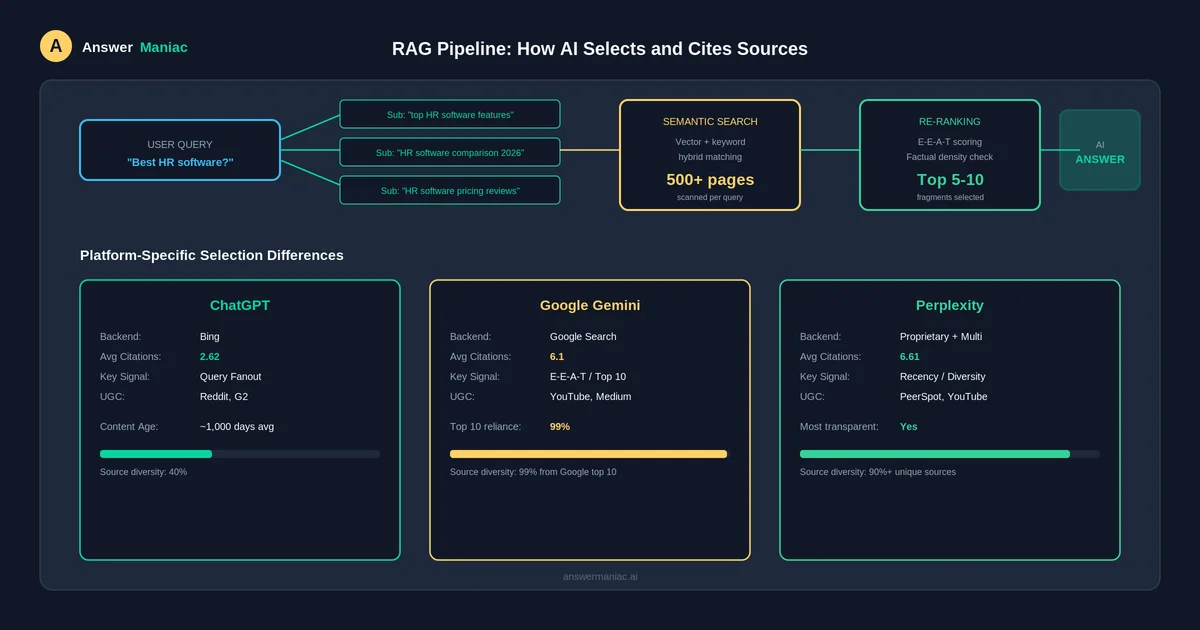Click the 'Answer Maniac' brand name
Viewport: 1200px width, 630px height.
pos(134,47)
